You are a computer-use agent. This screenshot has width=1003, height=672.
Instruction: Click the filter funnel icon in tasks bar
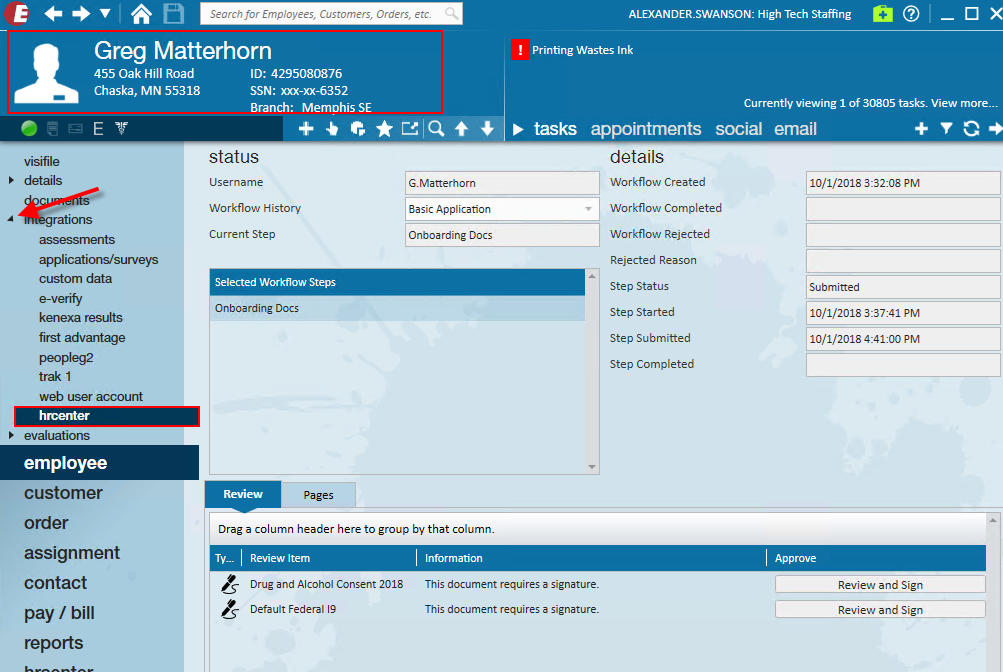point(946,129)
